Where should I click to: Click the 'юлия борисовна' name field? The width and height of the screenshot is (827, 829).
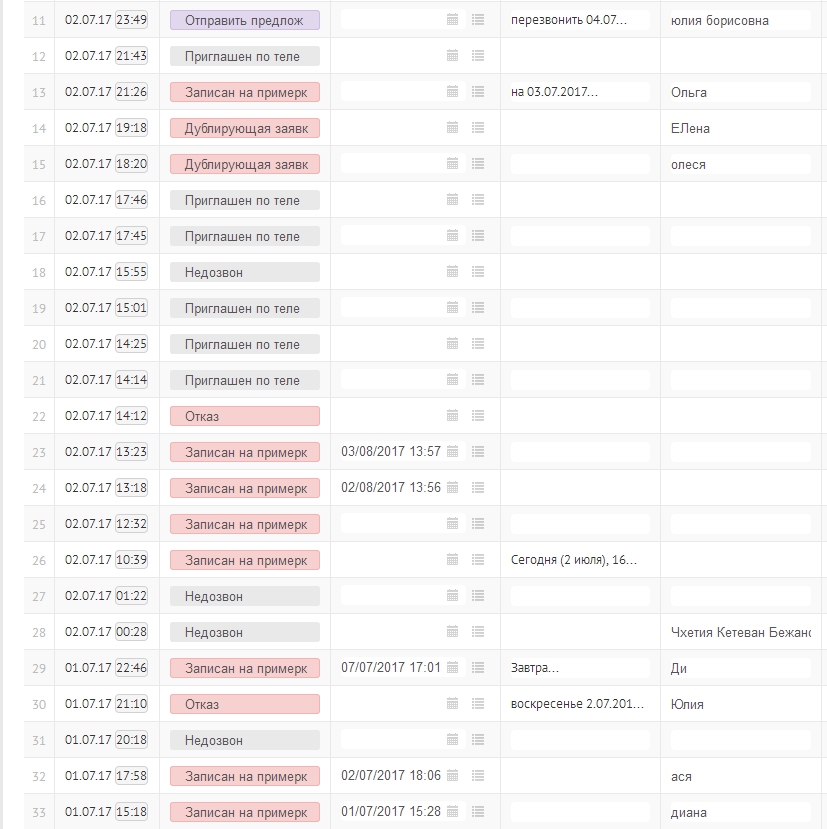(740, 20)
